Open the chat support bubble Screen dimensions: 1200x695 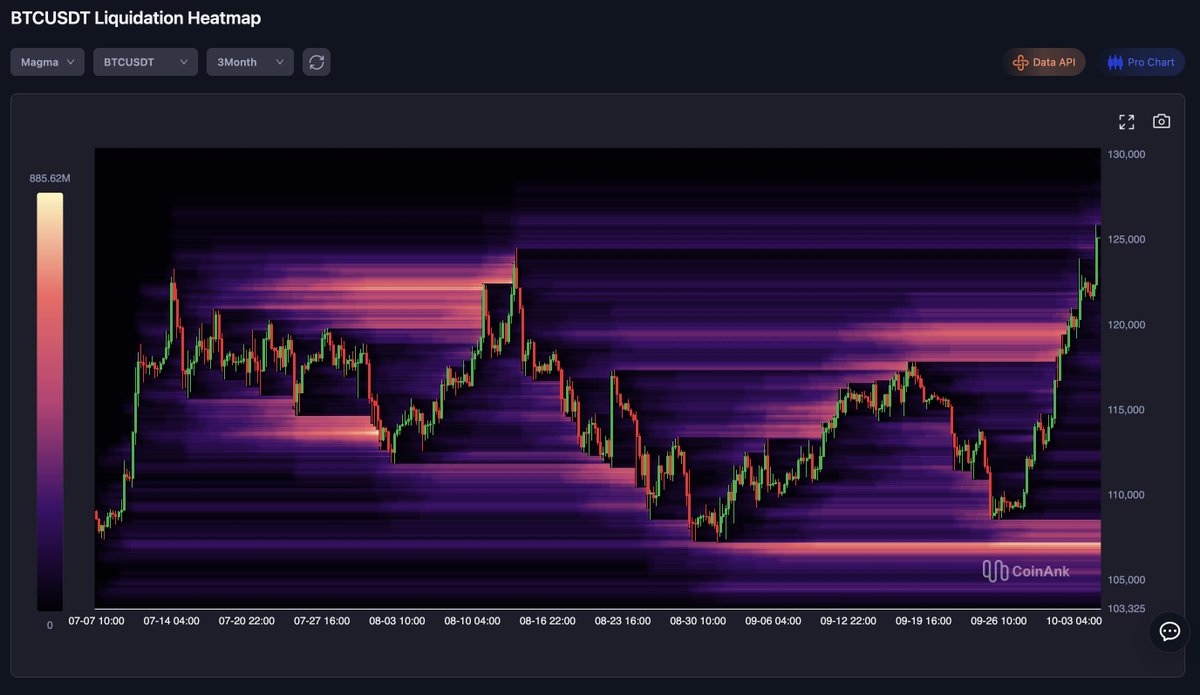pyautogui.click(x=1168, y=632)
